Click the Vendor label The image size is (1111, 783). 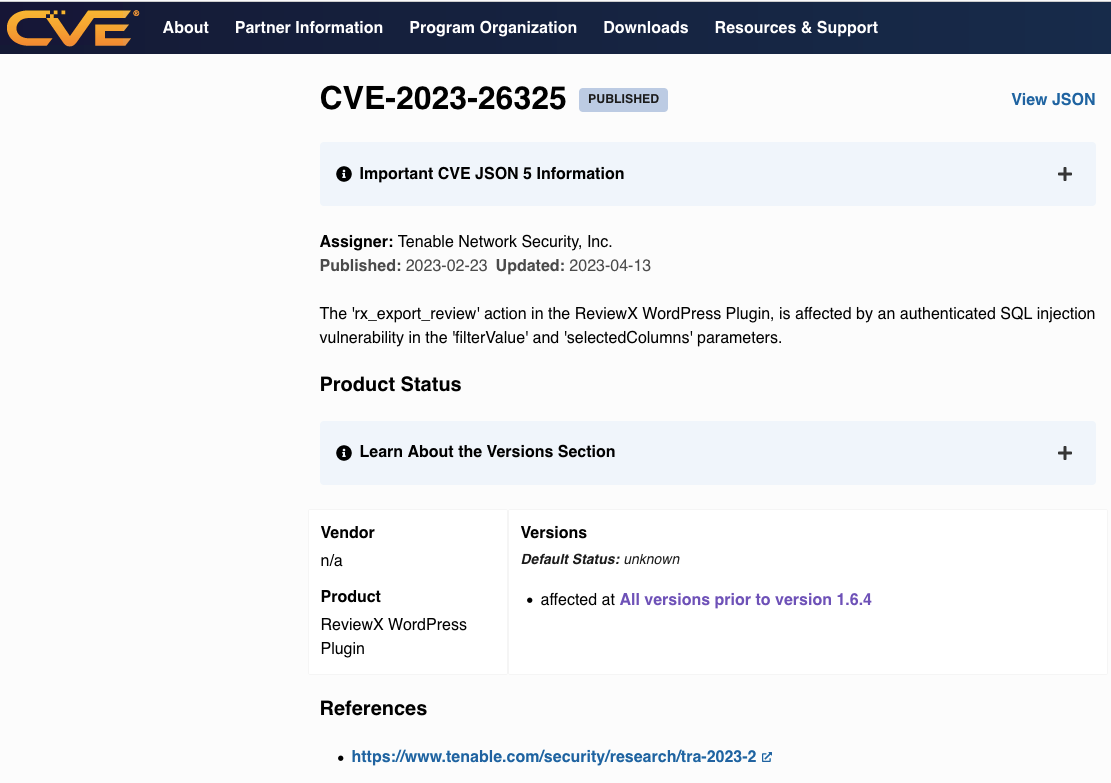click(347, 532)
